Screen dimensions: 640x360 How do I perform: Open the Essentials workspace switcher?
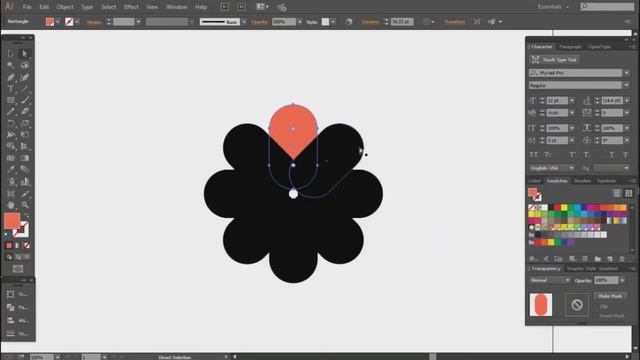click(553, 7)
